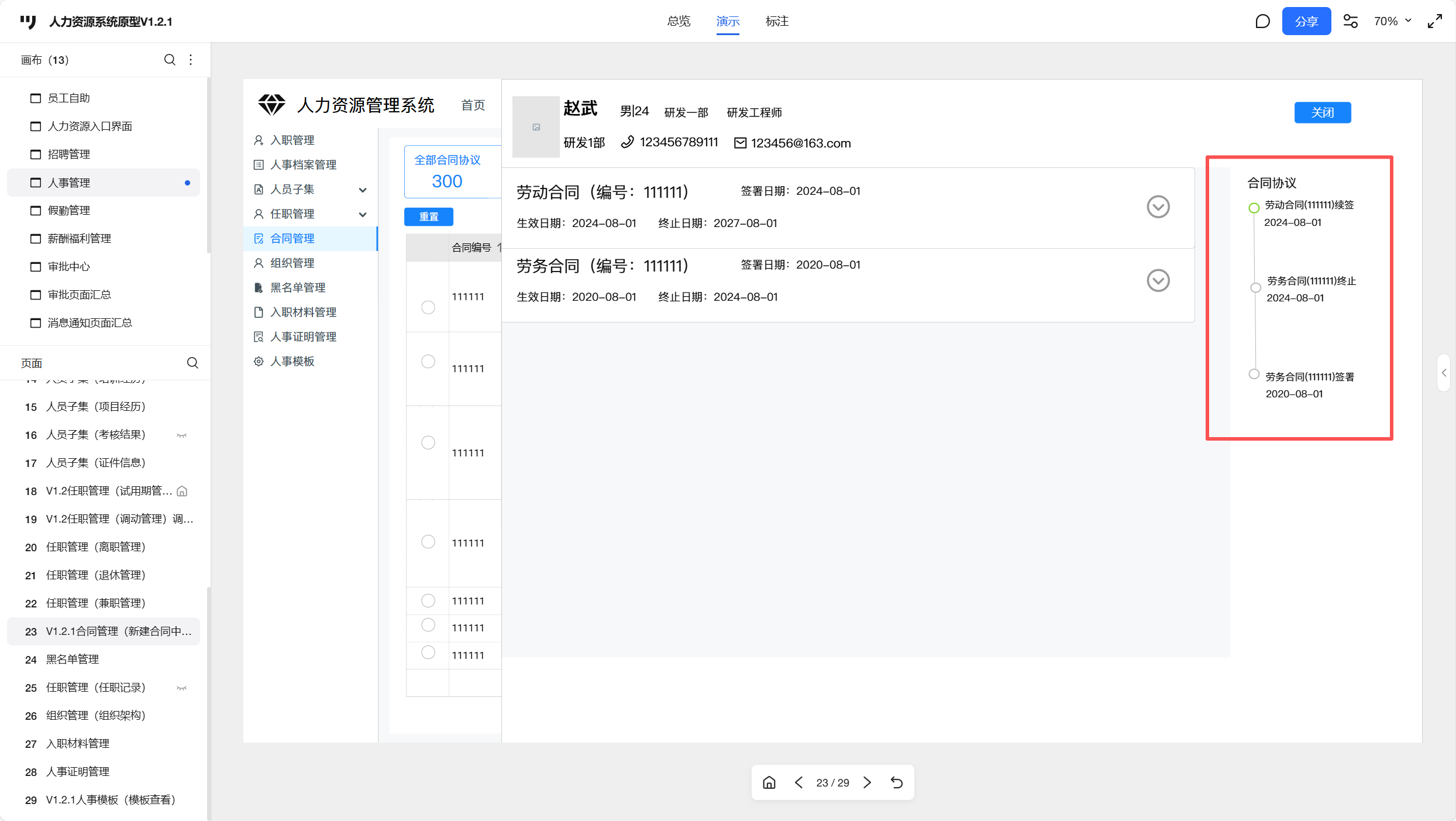
Task: Click the 关闭 button
Action: coord(1322,112)
